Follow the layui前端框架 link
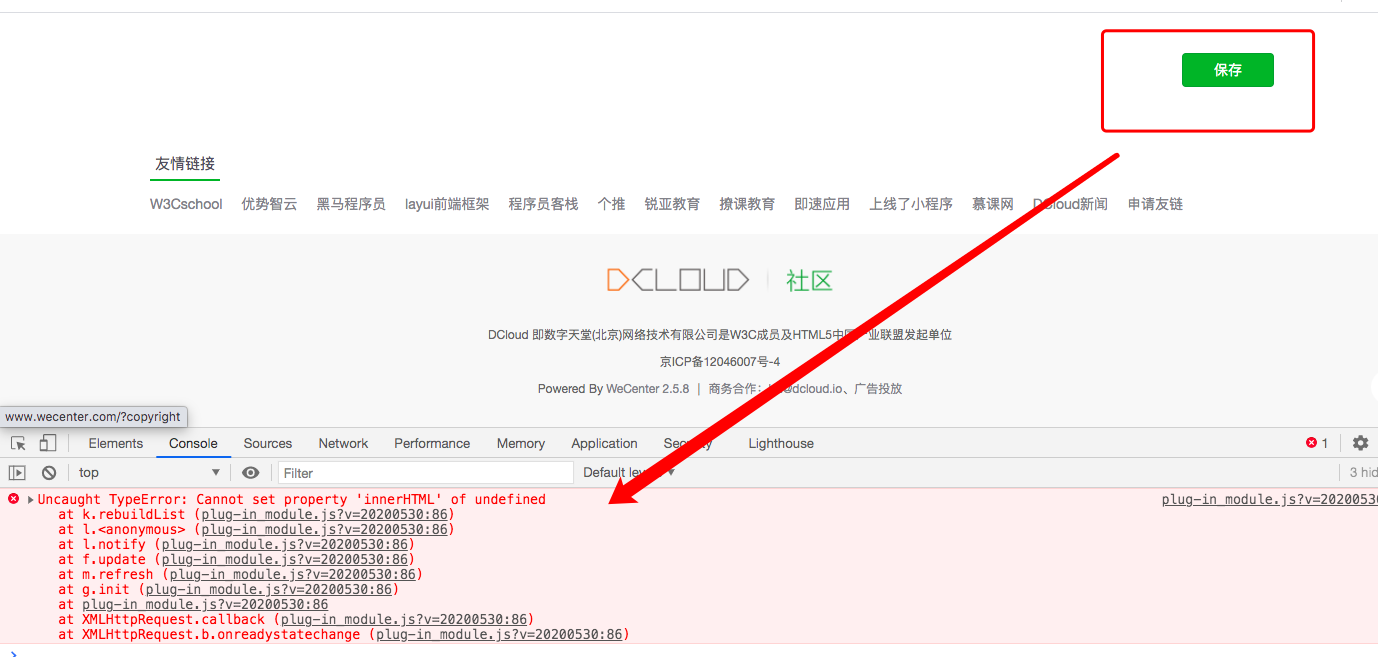The image size is (1378, 657). click(x=447, y=204)
